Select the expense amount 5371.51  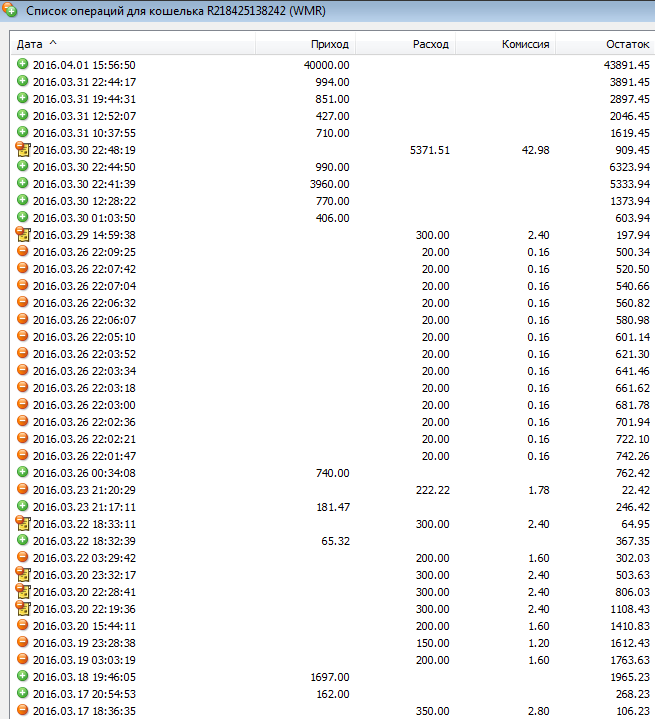[430, 150]
